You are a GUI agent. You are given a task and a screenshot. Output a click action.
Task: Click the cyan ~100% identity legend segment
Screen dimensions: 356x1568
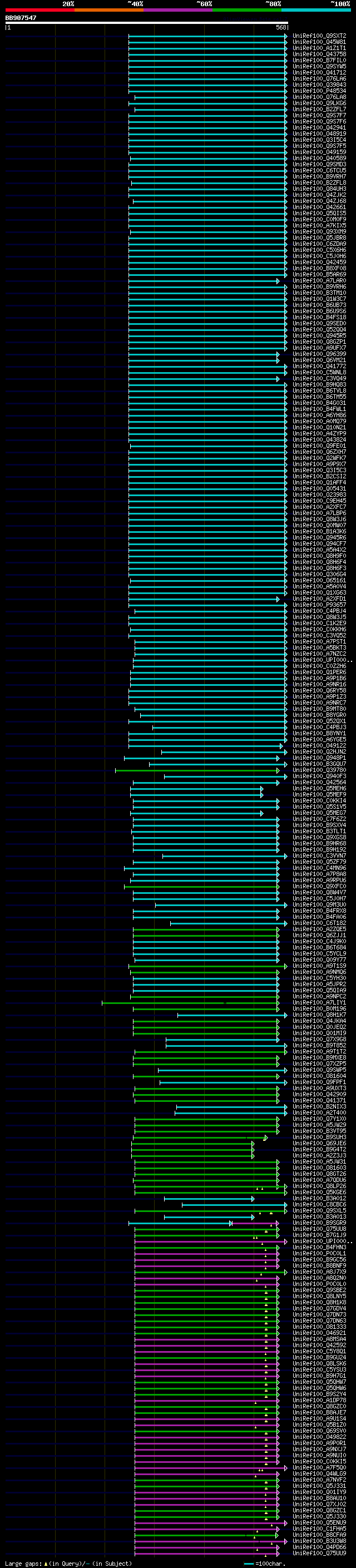tap(316, 10)
